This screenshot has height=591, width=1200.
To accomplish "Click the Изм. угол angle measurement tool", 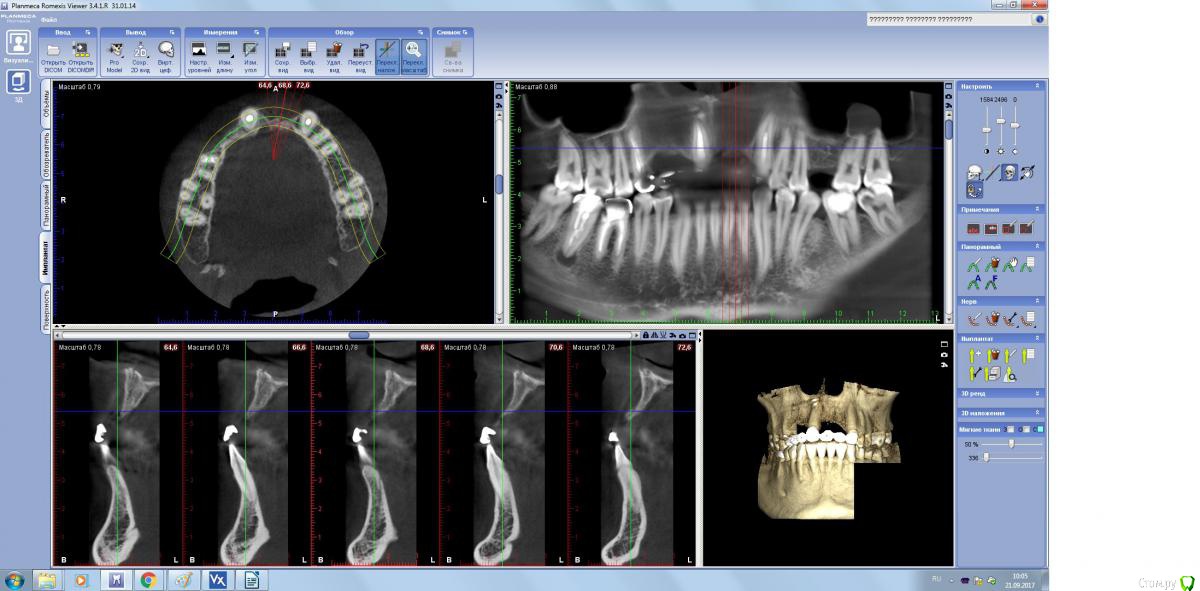I will tap(250, 50).
